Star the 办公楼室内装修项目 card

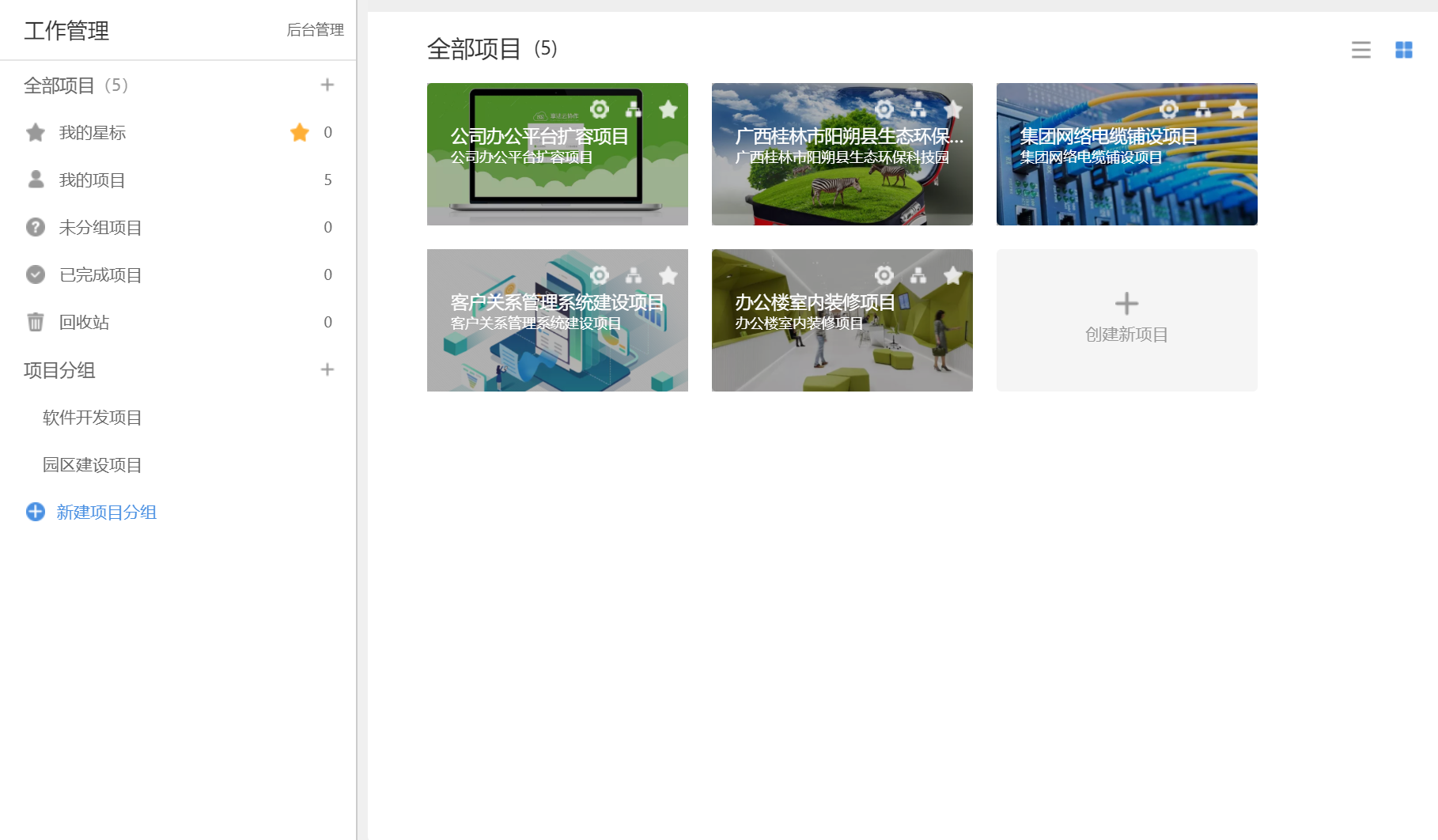[953, 275]
